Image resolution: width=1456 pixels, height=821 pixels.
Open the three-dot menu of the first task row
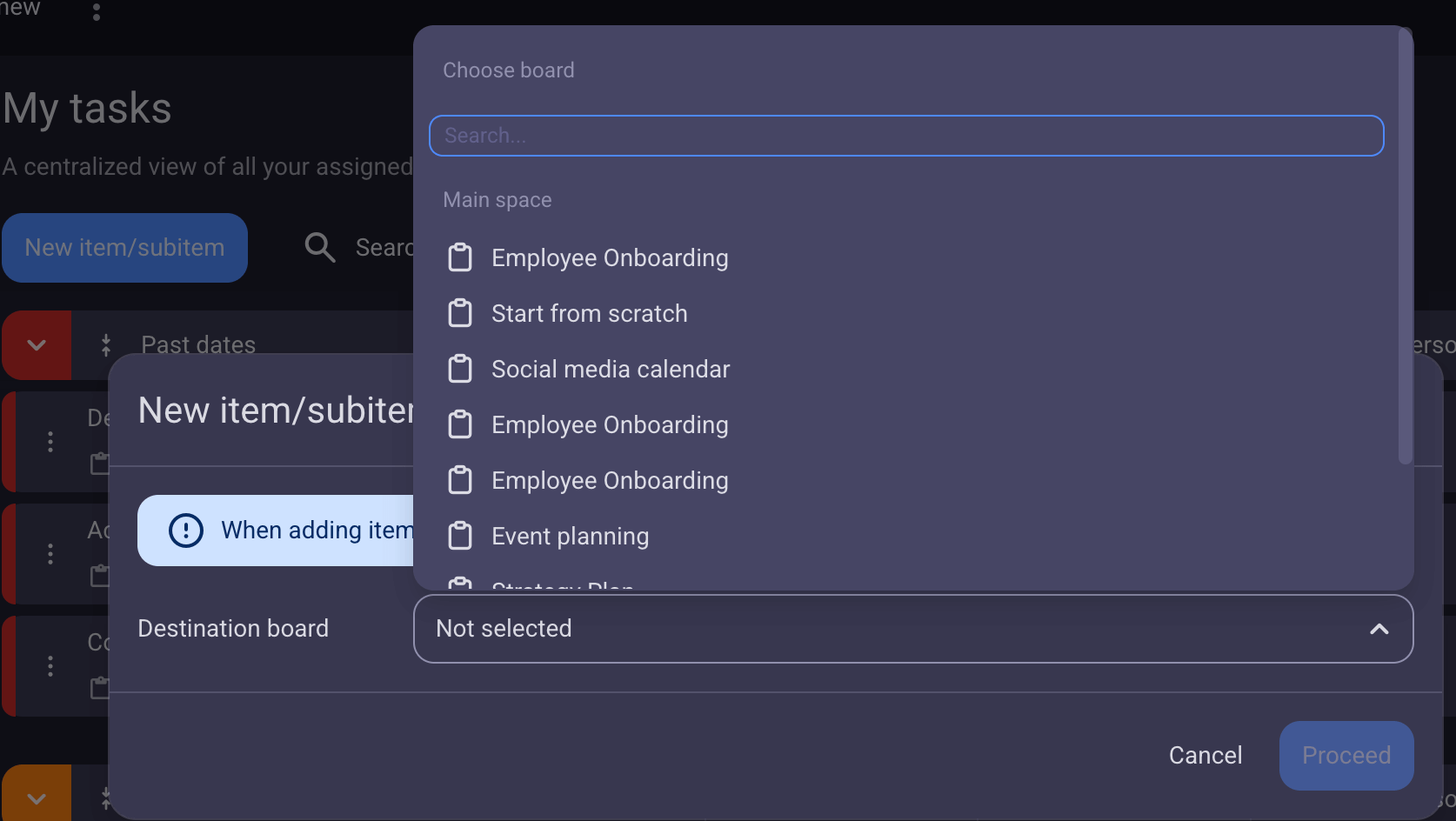[x=50, y=442]
